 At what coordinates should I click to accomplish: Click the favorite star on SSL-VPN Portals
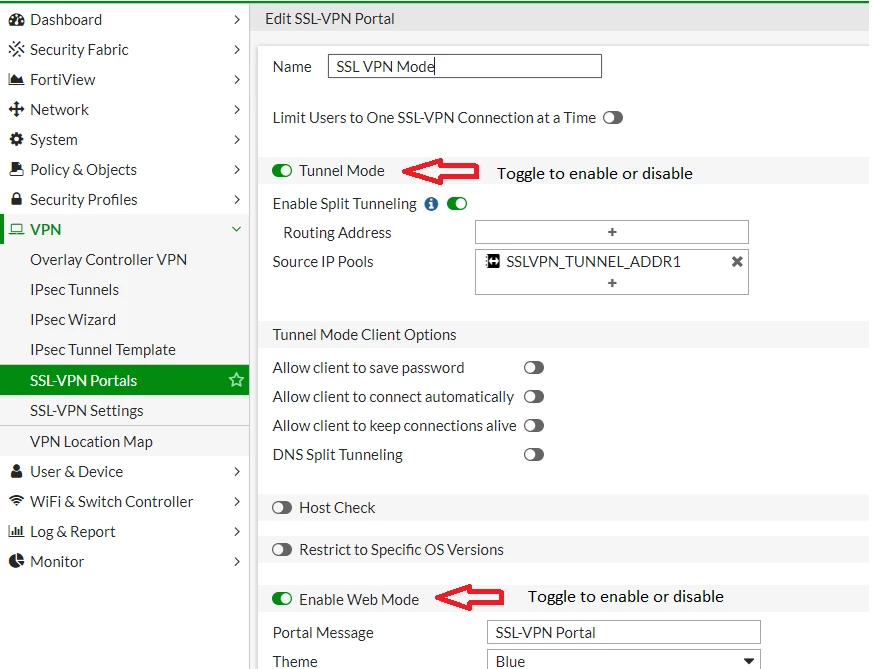click(x=236, y=380)
